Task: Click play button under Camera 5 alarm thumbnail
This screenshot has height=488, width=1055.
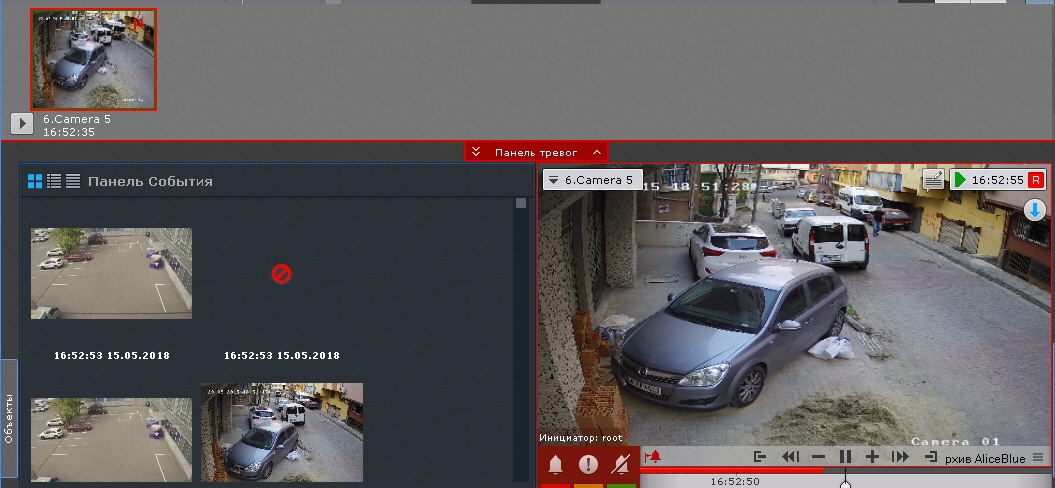Action: click(22, 123)
